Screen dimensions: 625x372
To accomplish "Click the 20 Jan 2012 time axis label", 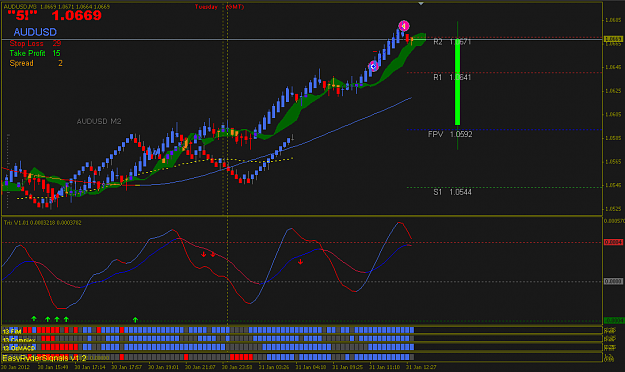I will (15, 367).
